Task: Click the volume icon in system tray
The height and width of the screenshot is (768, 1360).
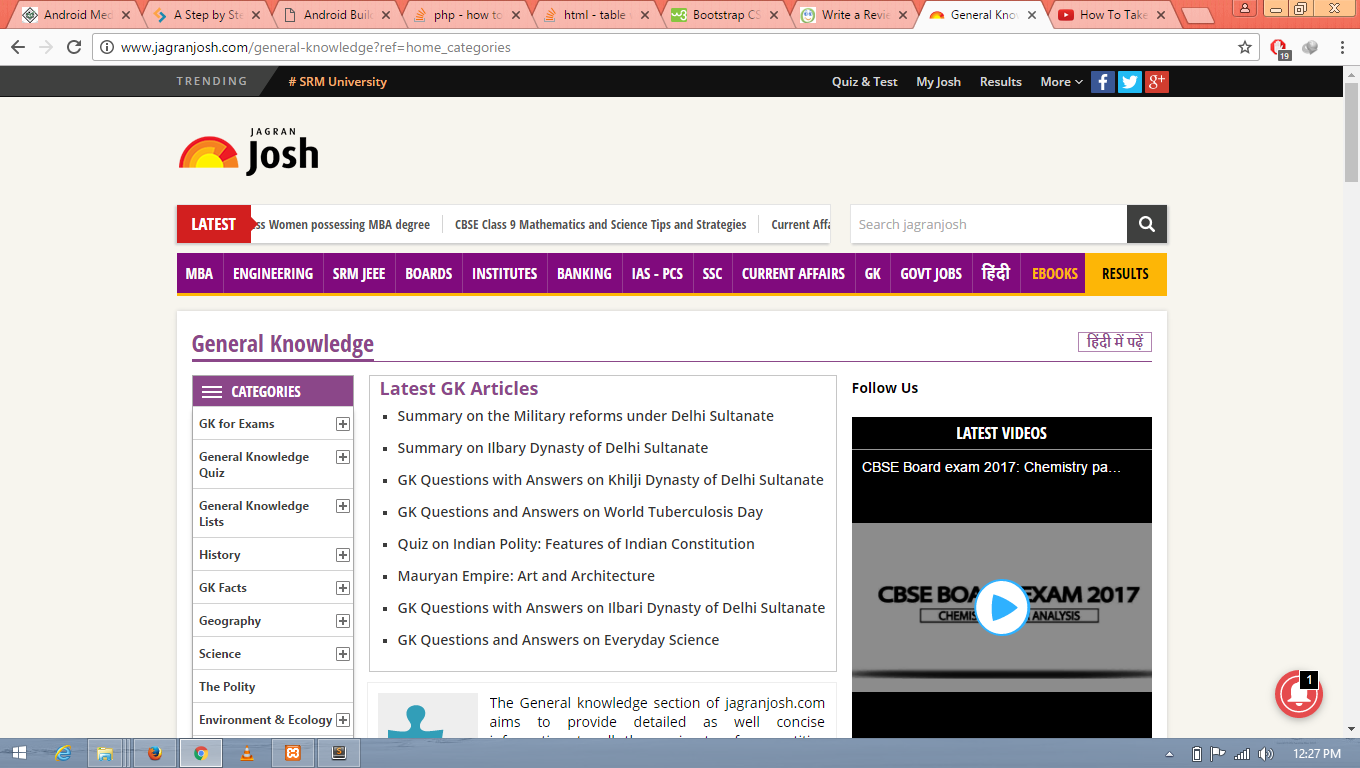Action: coord(1266,753)
